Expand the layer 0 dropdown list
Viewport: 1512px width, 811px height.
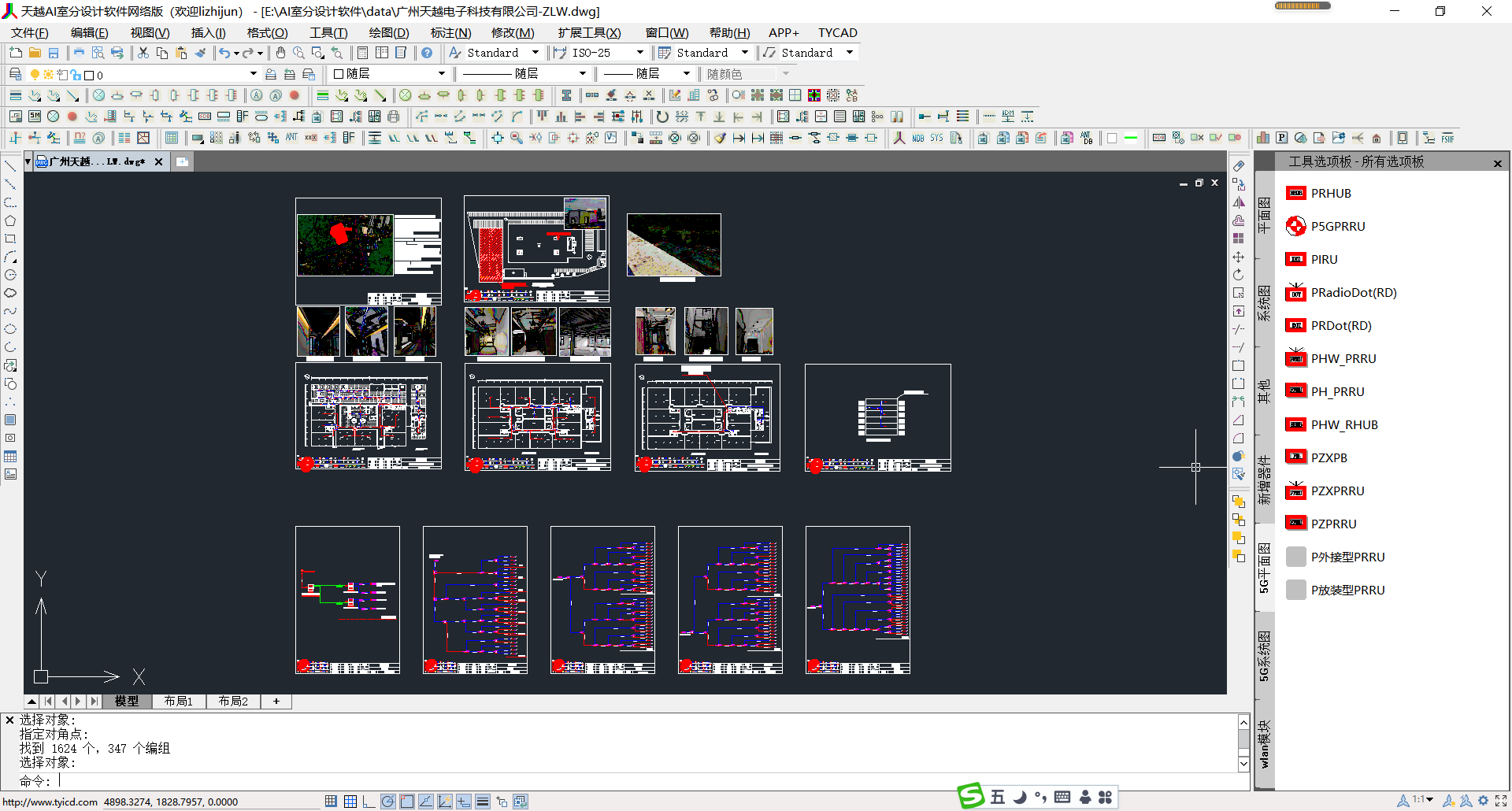click(x=253, y=74)
